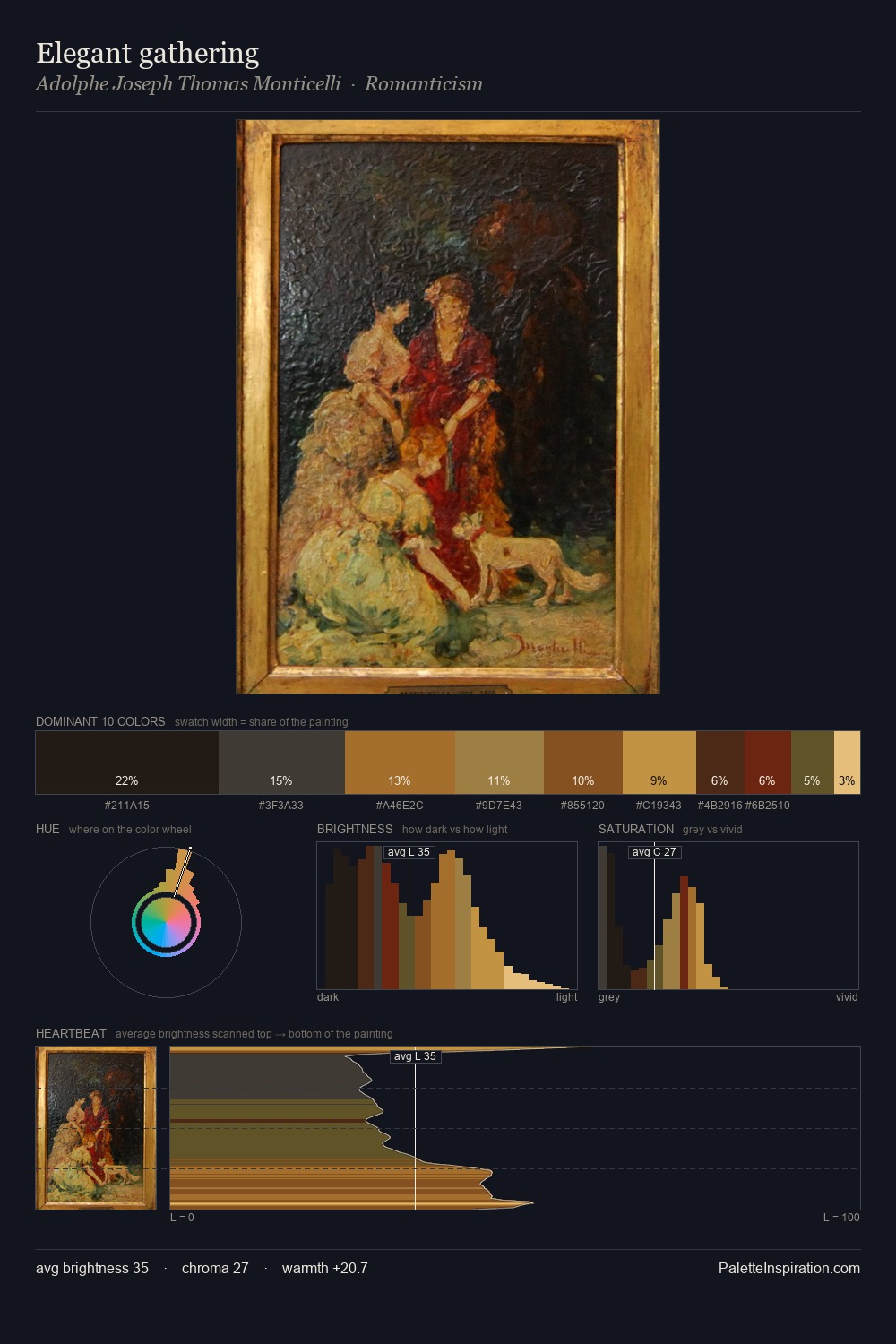Click the hex code label #C19343
This screenshot has width=896, height=1344.
[659, 806]
